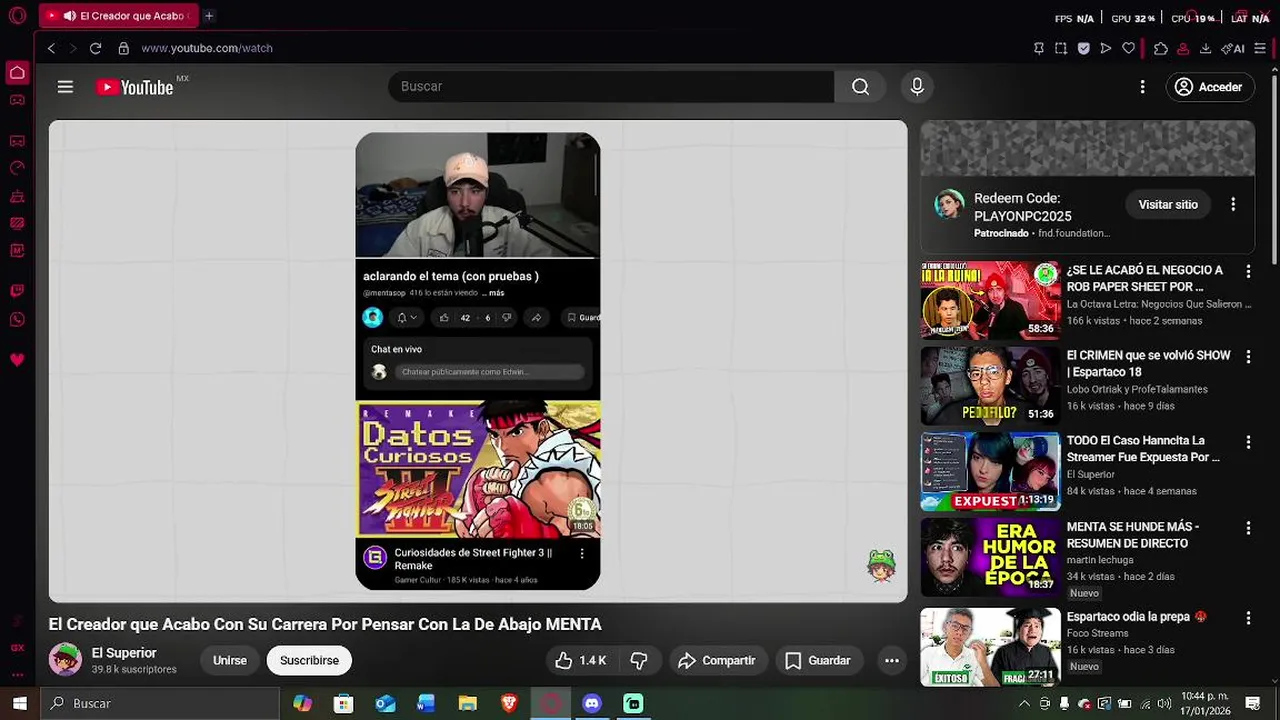Open File Explorer from the taskbar
This screenshot has height=720, width=1280.
click(467, 703)
